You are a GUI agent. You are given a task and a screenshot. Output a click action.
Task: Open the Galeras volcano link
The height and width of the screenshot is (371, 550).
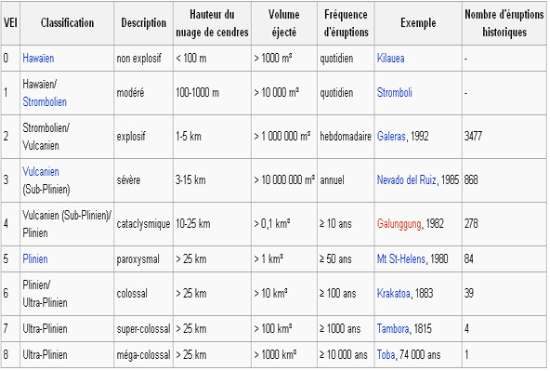(x=391, y=136)
